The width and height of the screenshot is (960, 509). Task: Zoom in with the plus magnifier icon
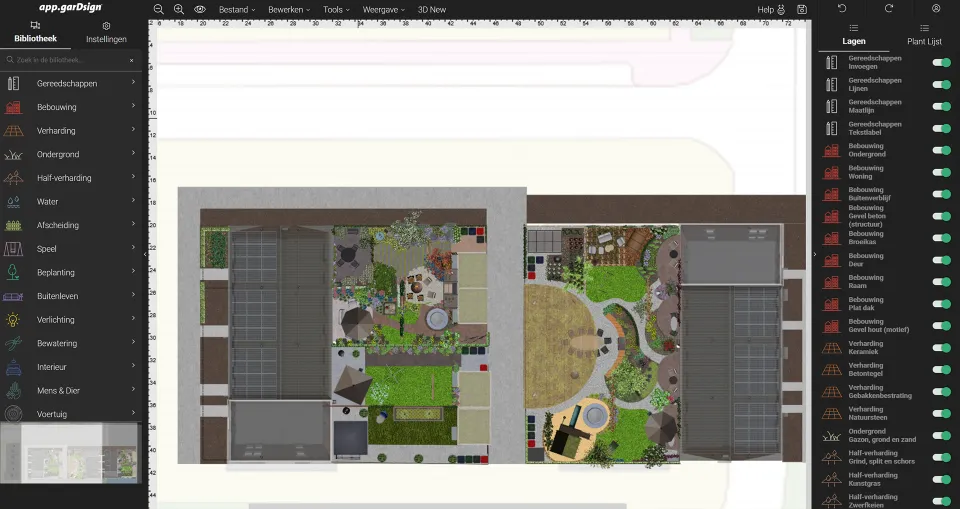pyautogui.click(x=179, y=9)
